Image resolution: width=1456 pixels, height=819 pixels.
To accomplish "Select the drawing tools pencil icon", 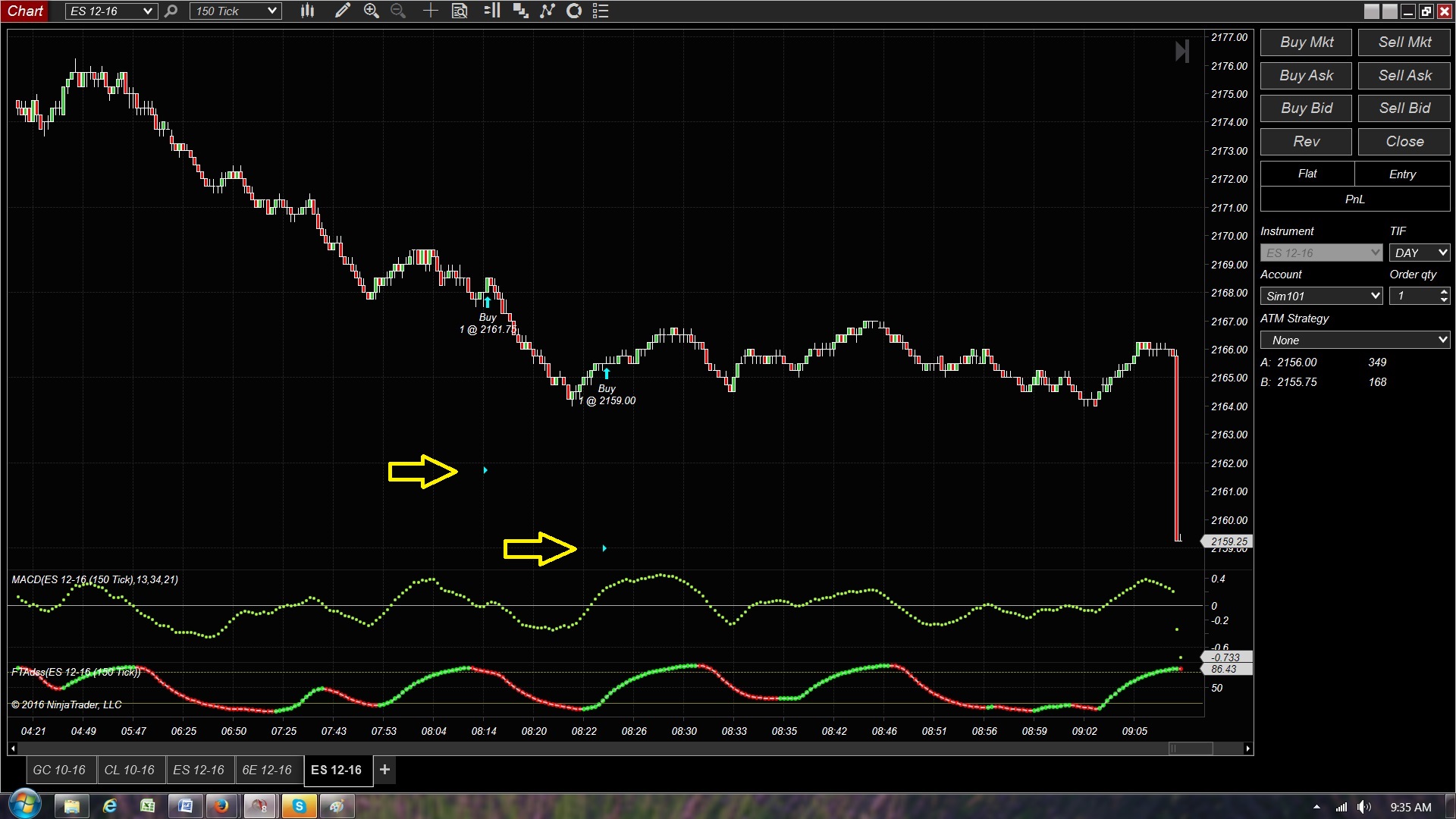I will pyautogui.click(x=342, y=11).
